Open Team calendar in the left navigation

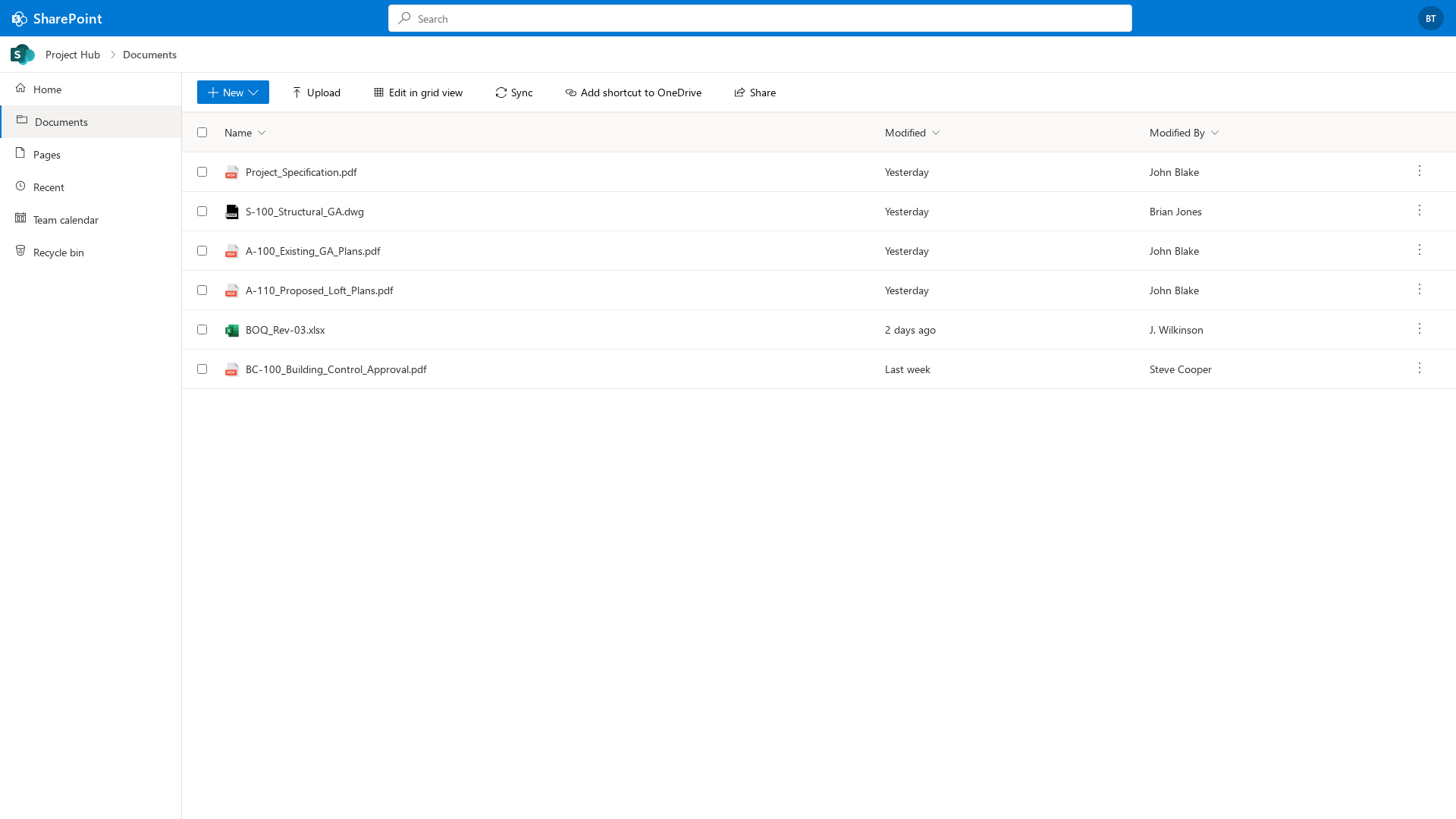tap(91, 219)
